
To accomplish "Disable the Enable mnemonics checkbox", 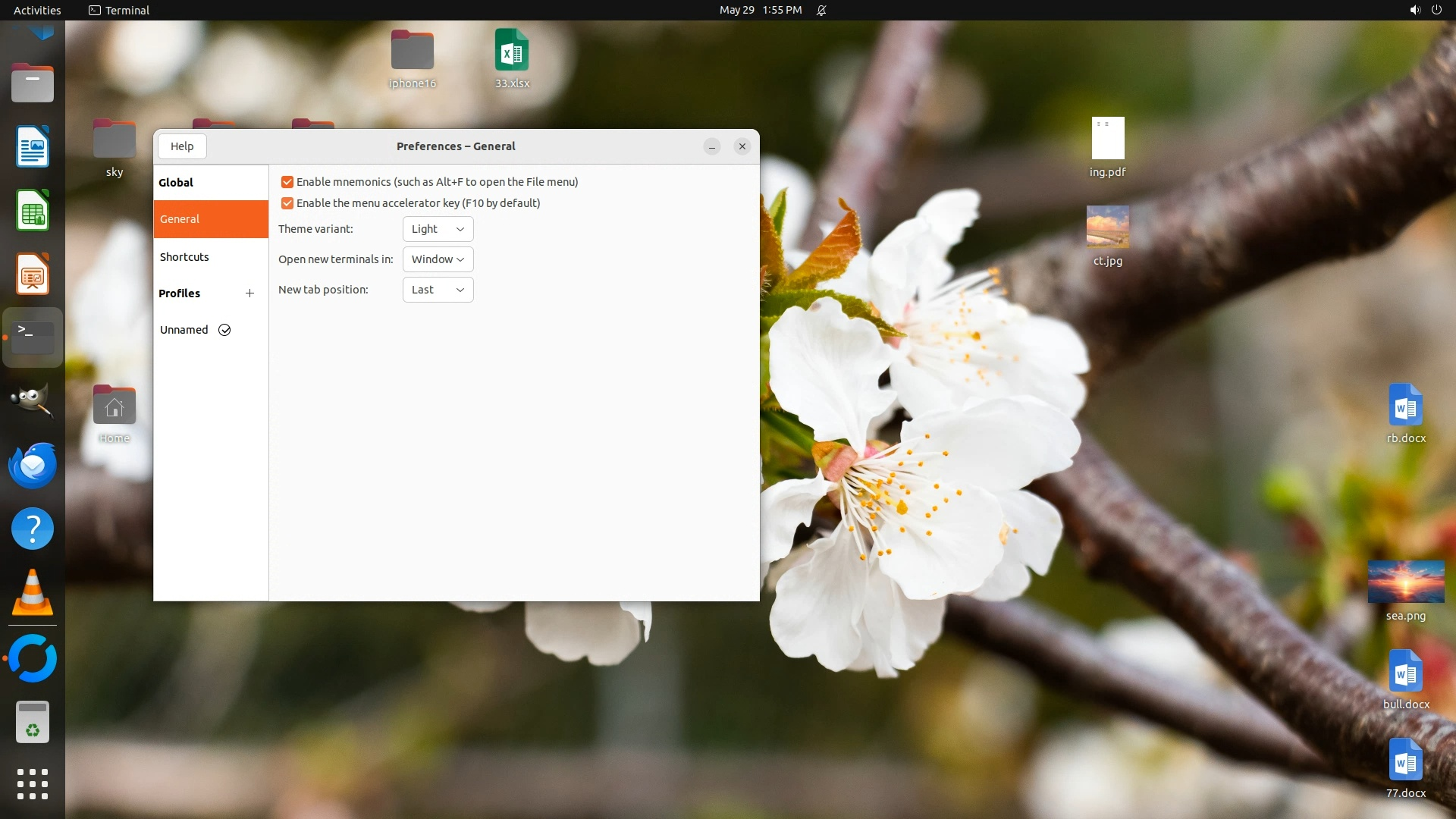I will (x=287, y=182).
